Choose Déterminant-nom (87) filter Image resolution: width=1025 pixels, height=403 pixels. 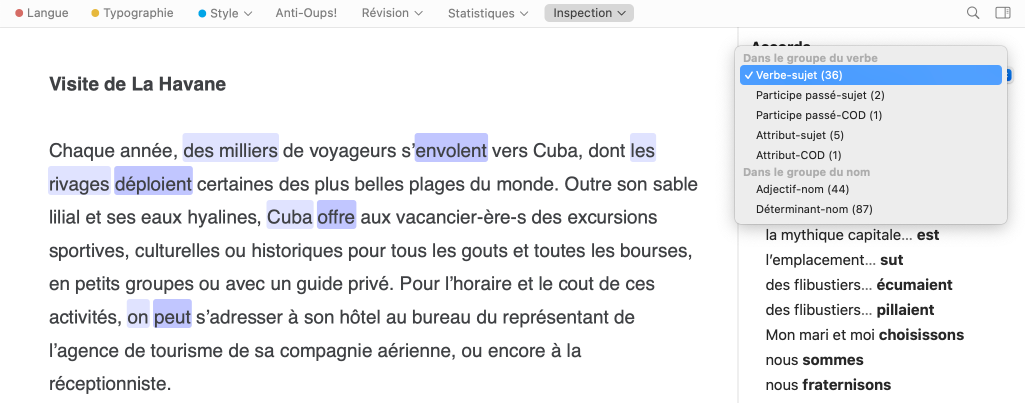click(x=814, y=209)
